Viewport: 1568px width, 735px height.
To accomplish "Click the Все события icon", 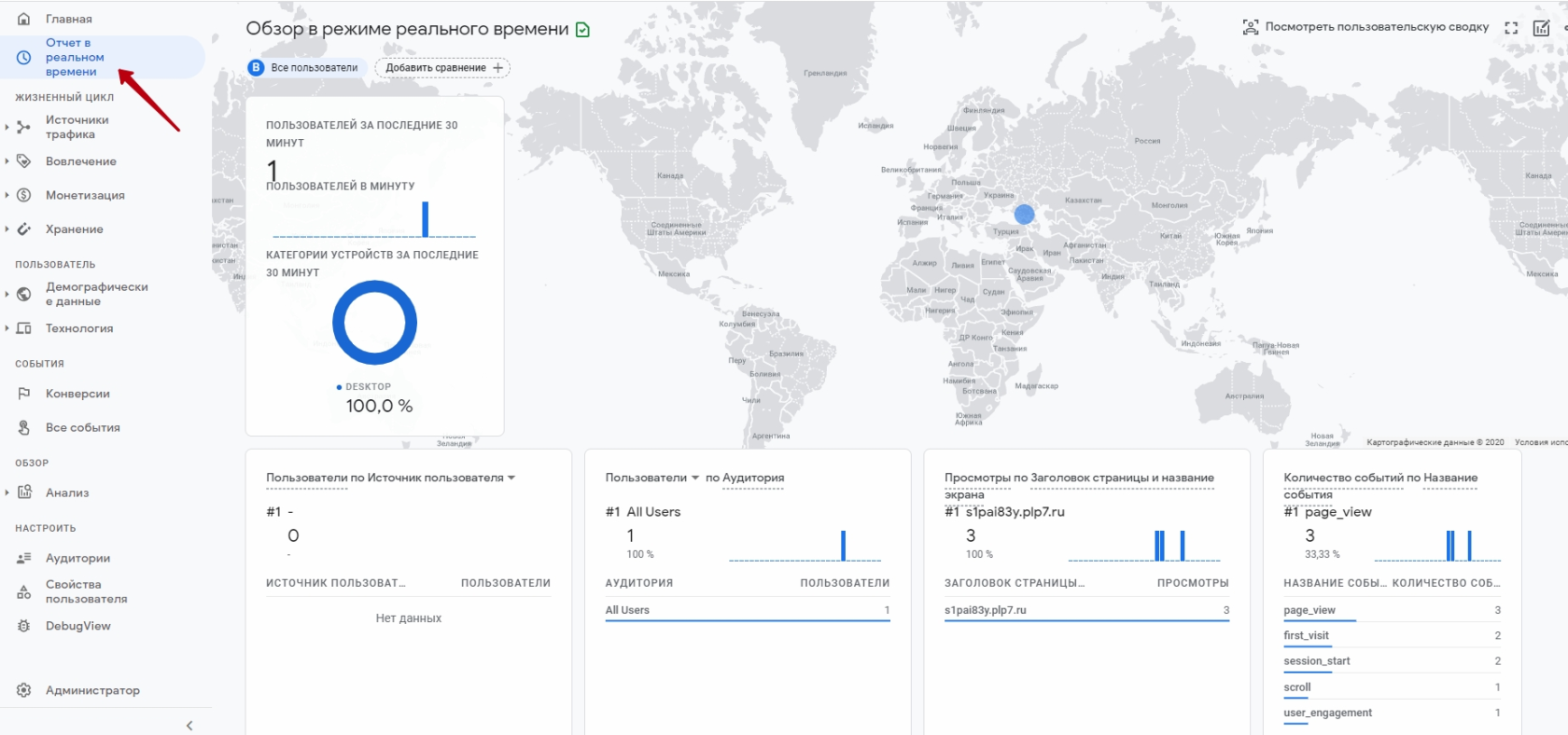I will (x=24, y=427).
